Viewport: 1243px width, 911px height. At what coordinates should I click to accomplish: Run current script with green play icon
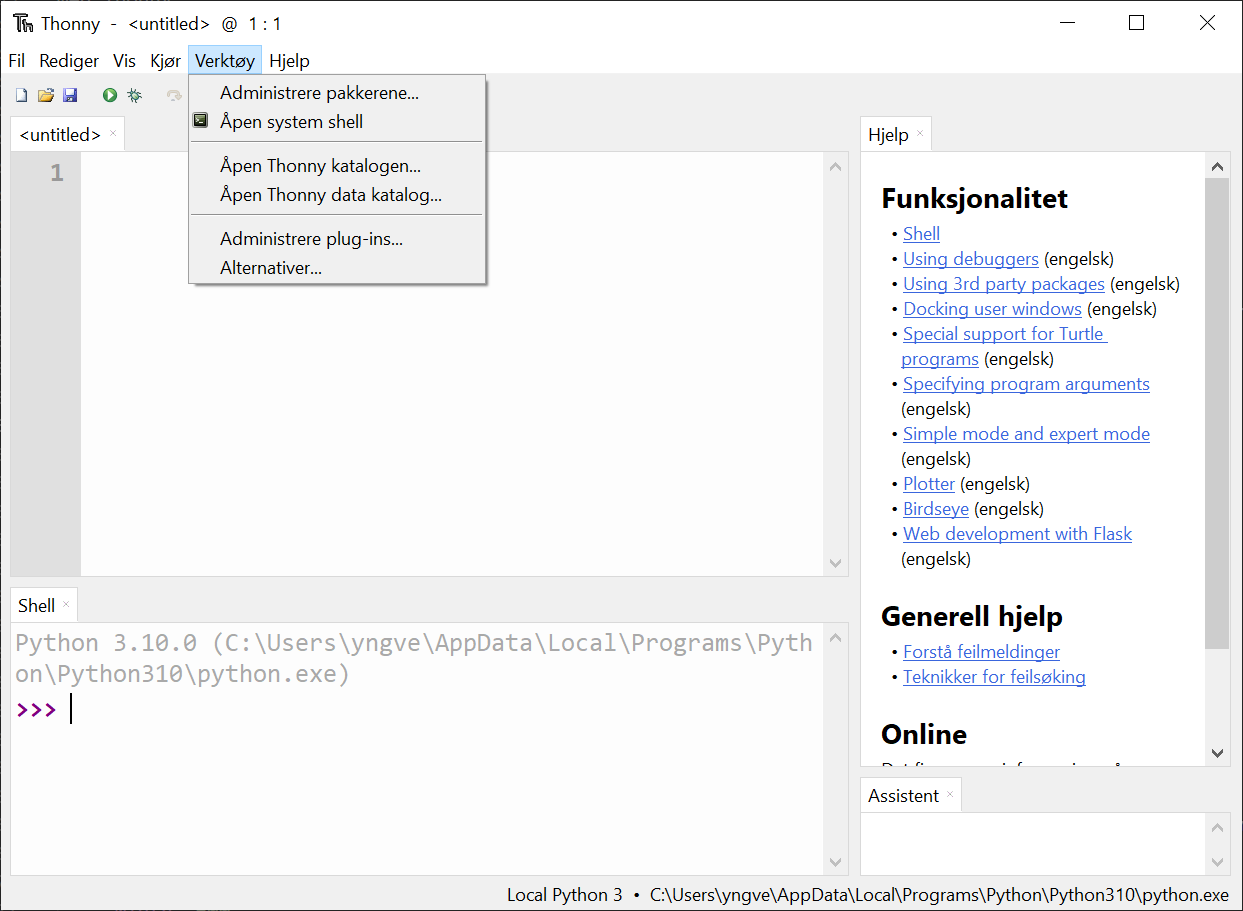(x=110, y=95)
